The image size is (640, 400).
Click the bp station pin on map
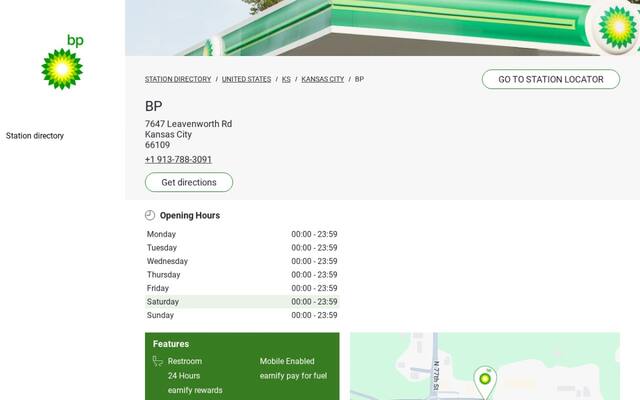click(485, 382)
